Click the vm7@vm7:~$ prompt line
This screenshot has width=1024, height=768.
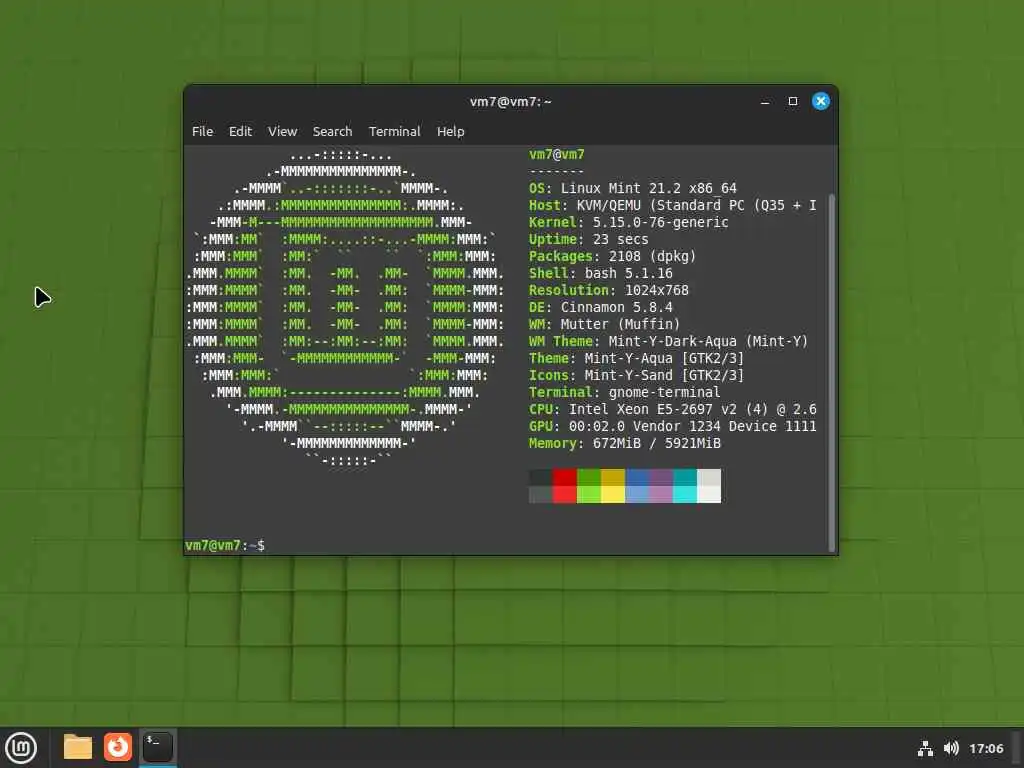225,545
